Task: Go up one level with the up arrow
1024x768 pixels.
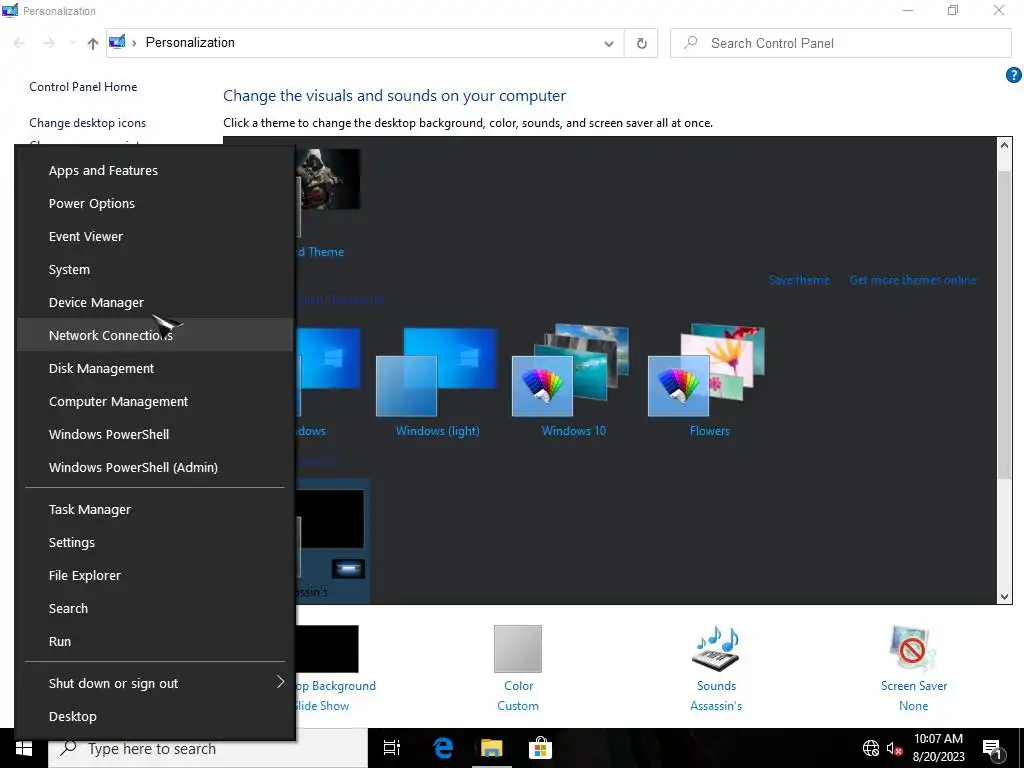Action: tap(93, 43)
